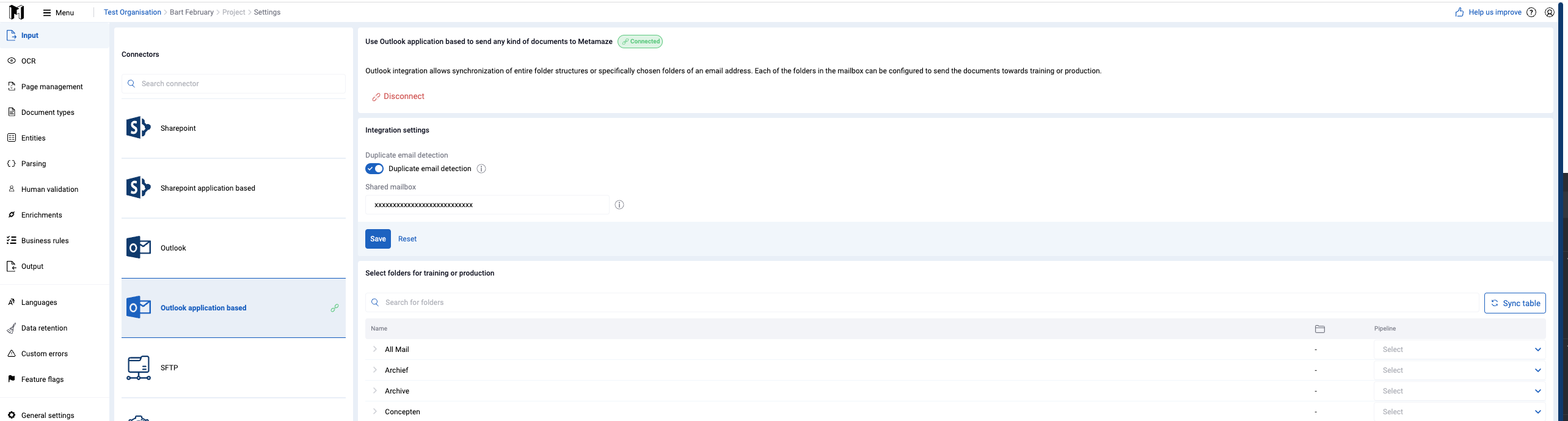Open the help question mark icon
The image size is (1568, 421).
1531,12
